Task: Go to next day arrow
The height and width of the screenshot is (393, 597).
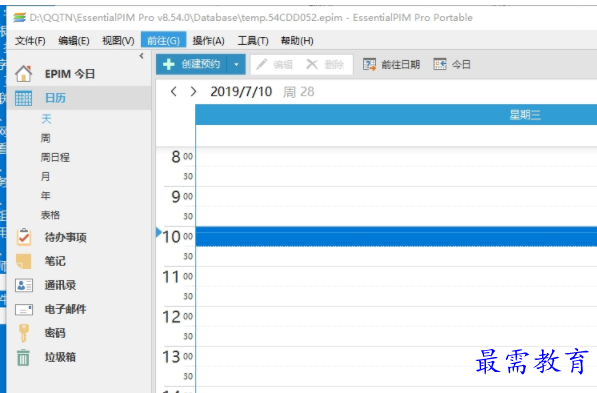Action: coord(193,91)
